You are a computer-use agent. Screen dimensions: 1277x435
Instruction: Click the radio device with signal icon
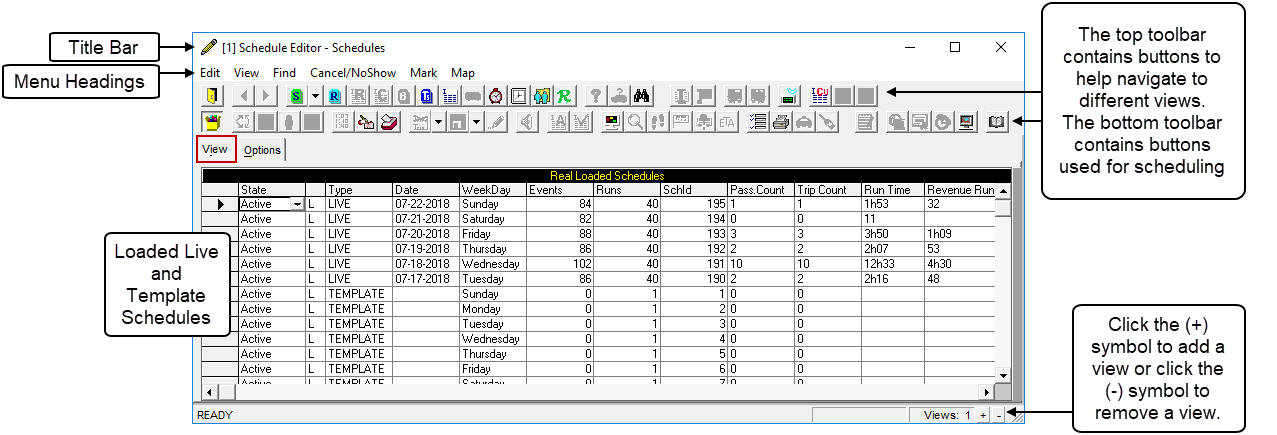click(x=789, y=96)
